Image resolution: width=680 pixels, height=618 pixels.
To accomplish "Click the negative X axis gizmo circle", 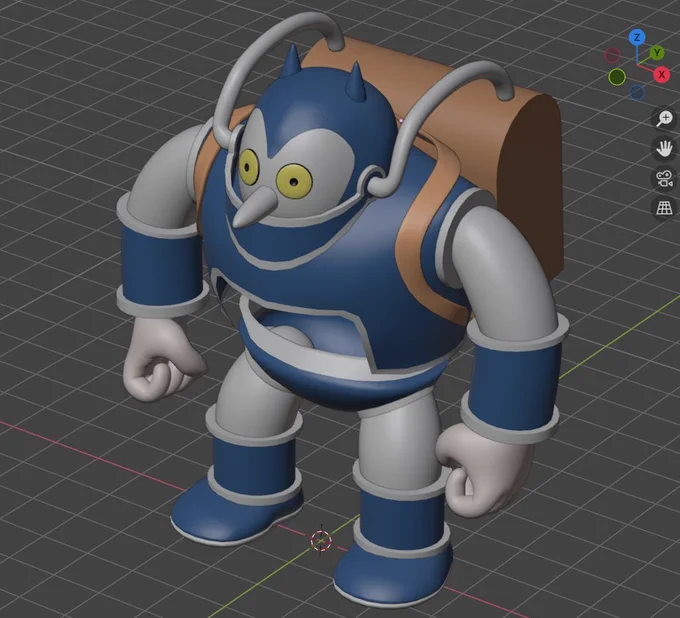I will coord(612,55).
